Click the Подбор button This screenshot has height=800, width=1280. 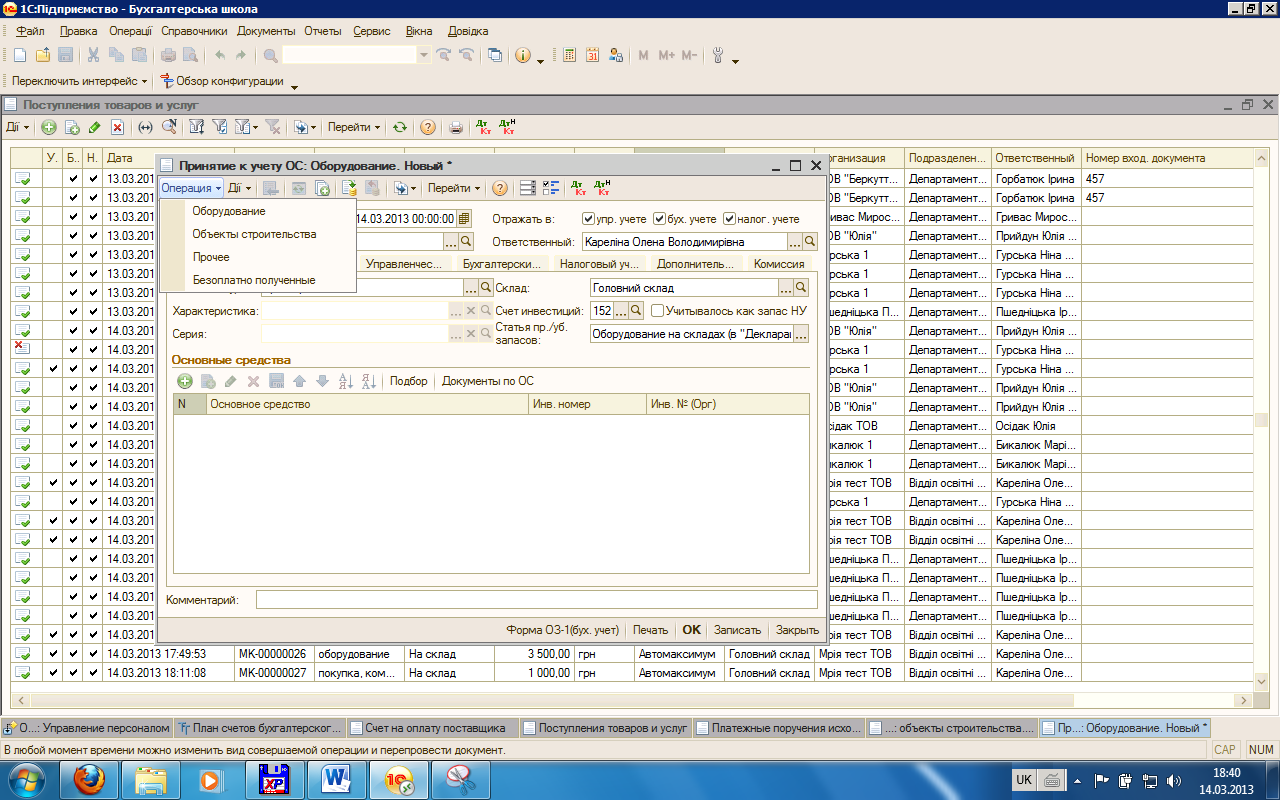tap(408, 381)
